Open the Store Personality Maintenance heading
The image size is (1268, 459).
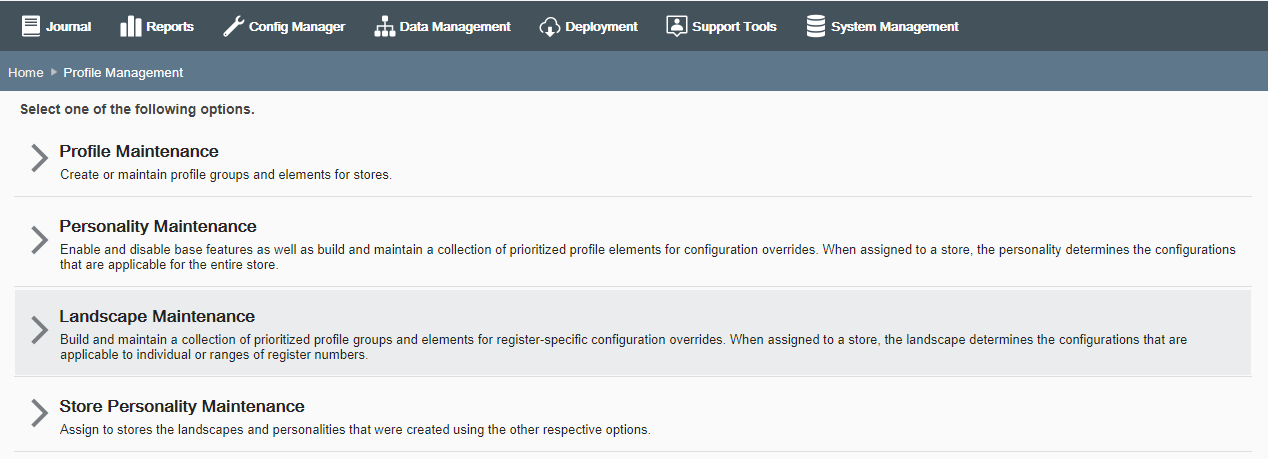pos(182,407)
